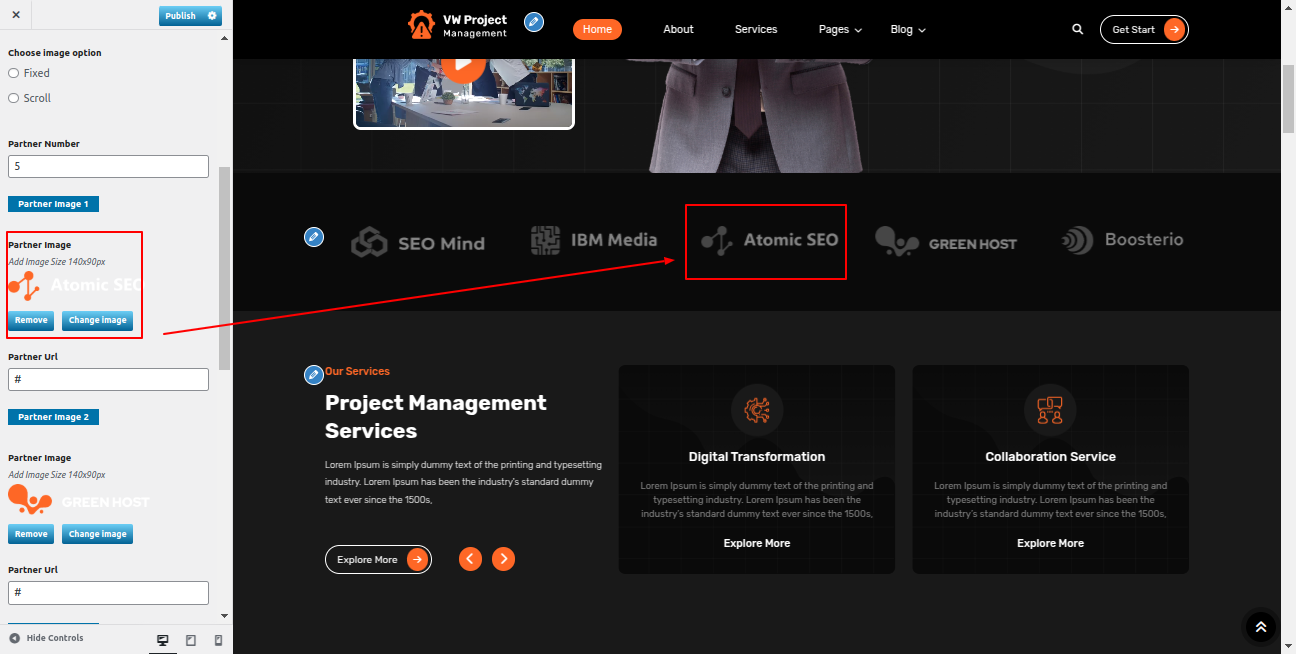
Task: Switch to mobile preview device icon
Action: (x=219, y=640)
